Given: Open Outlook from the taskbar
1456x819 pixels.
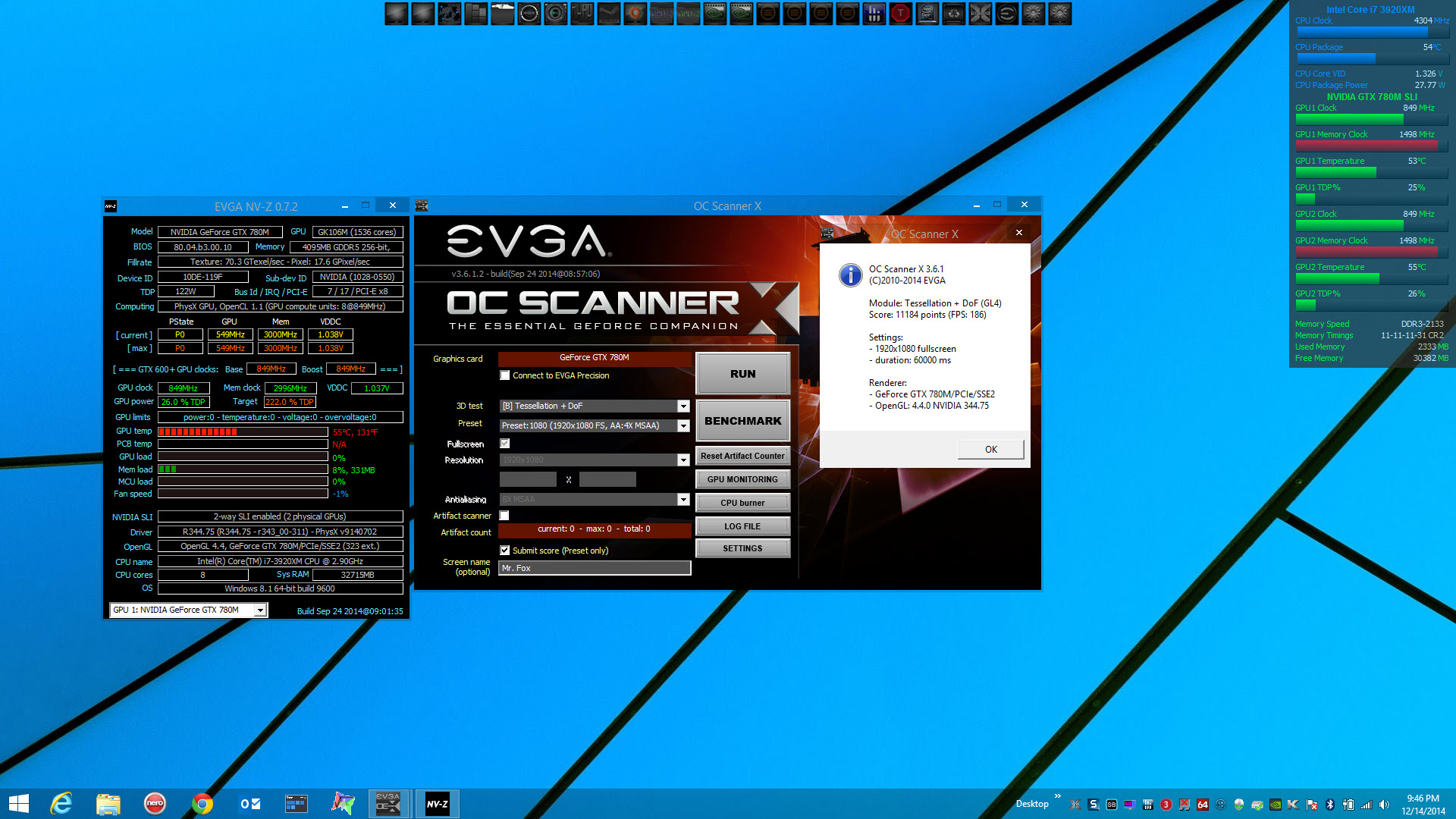Looking at the screenshot, I should point(249,804).
